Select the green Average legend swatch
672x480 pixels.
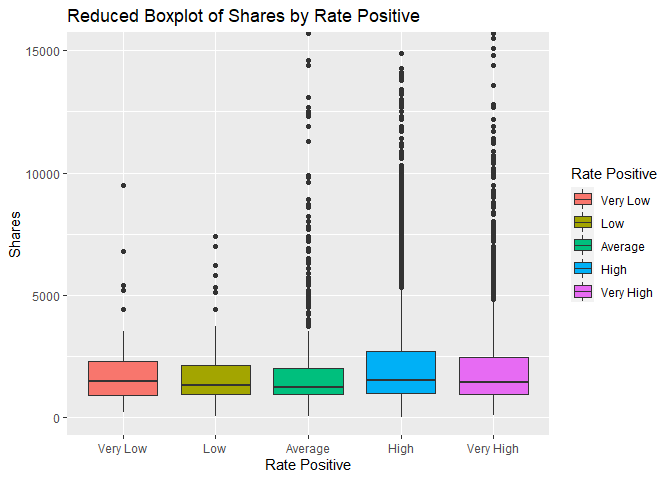(584, 246)
